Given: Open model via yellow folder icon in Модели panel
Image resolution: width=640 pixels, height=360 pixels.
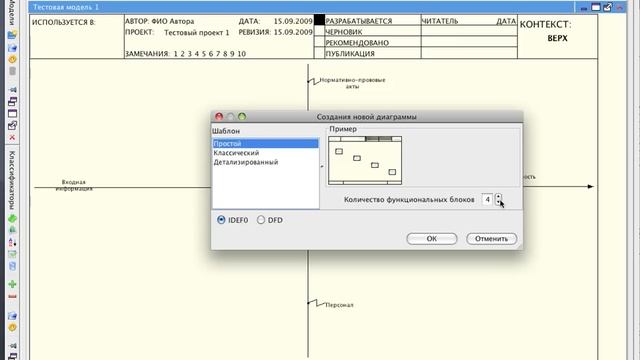Looking at the screenshot, I should [x=12, y=35].
